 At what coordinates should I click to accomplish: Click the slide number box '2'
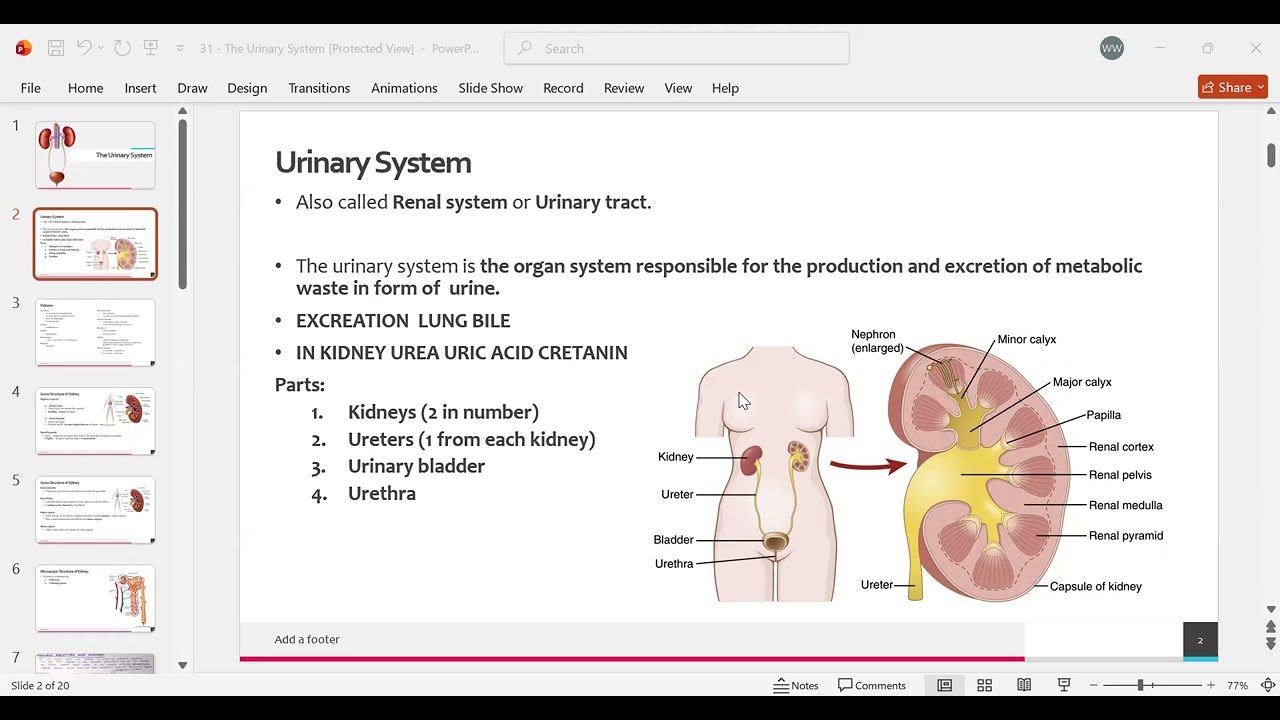click(x=1200, y=640)
